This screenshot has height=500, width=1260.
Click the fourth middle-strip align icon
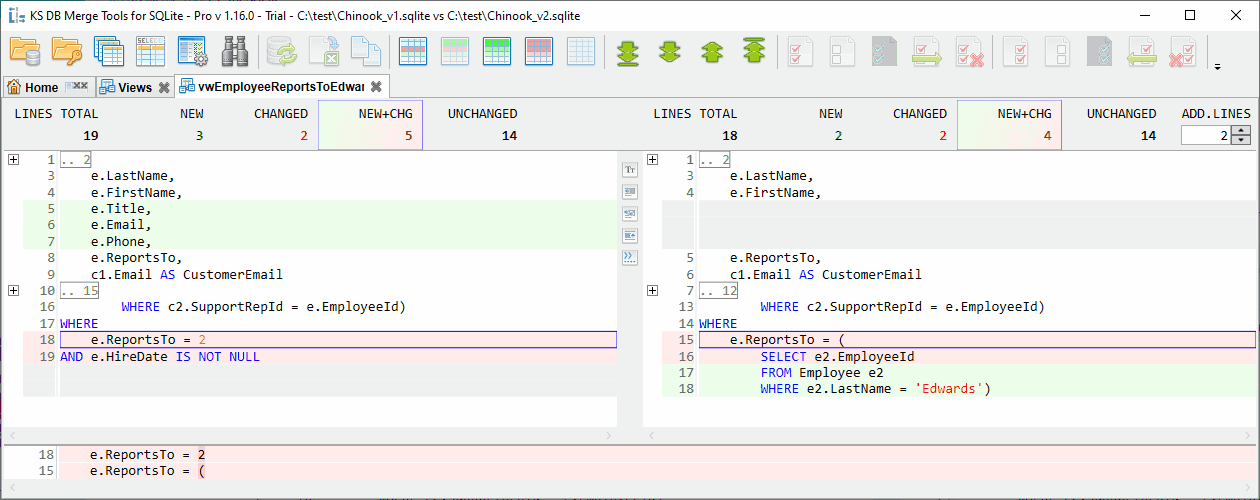[630, 235]
